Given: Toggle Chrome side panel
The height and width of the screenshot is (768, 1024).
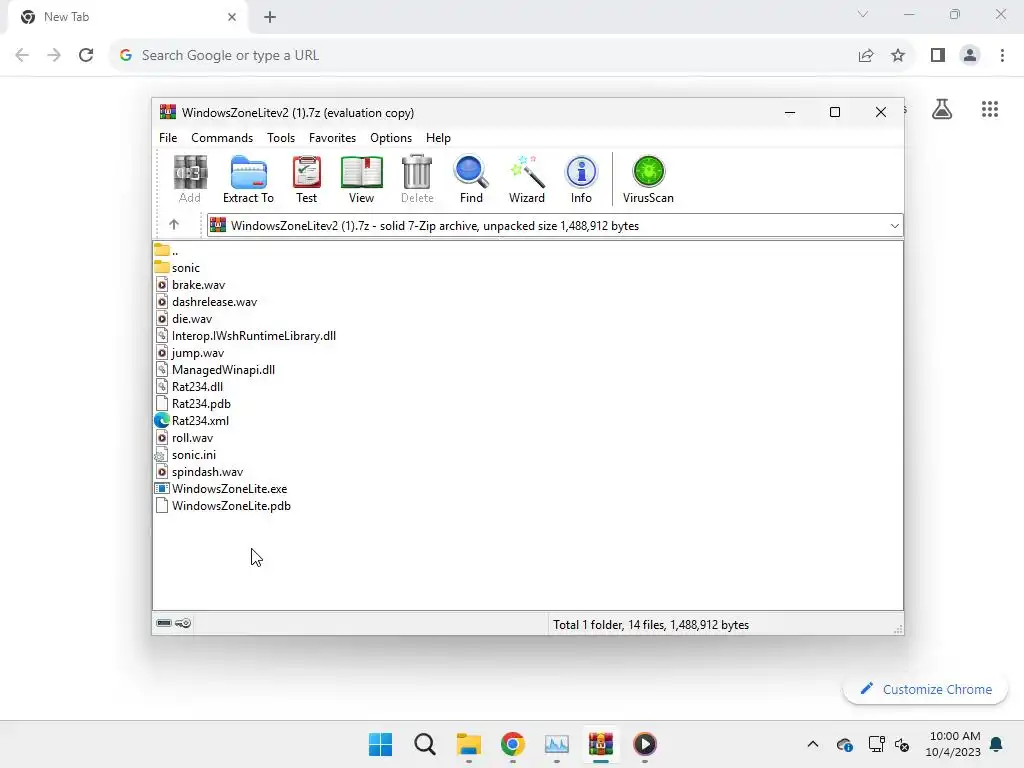Looking at the screenshot, I should pos(938,56).
